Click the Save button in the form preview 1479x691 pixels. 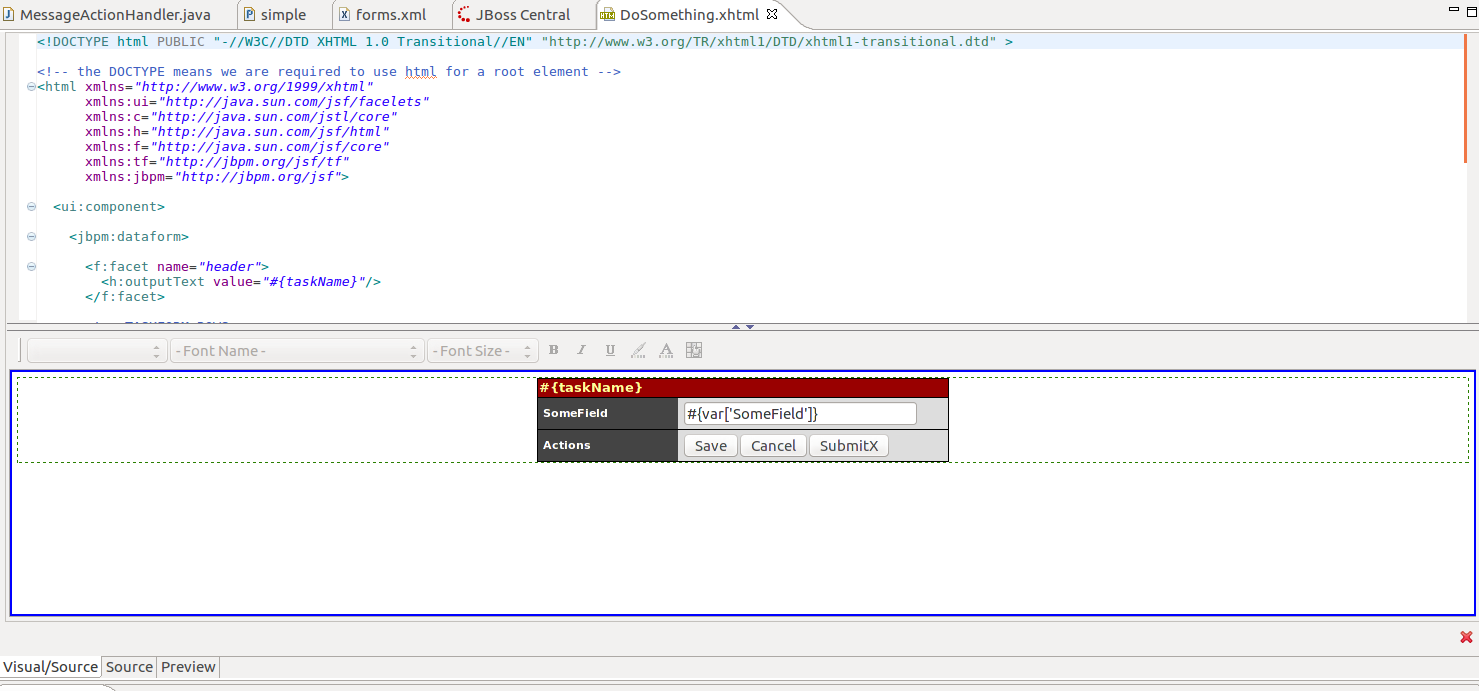coord(710,445)
